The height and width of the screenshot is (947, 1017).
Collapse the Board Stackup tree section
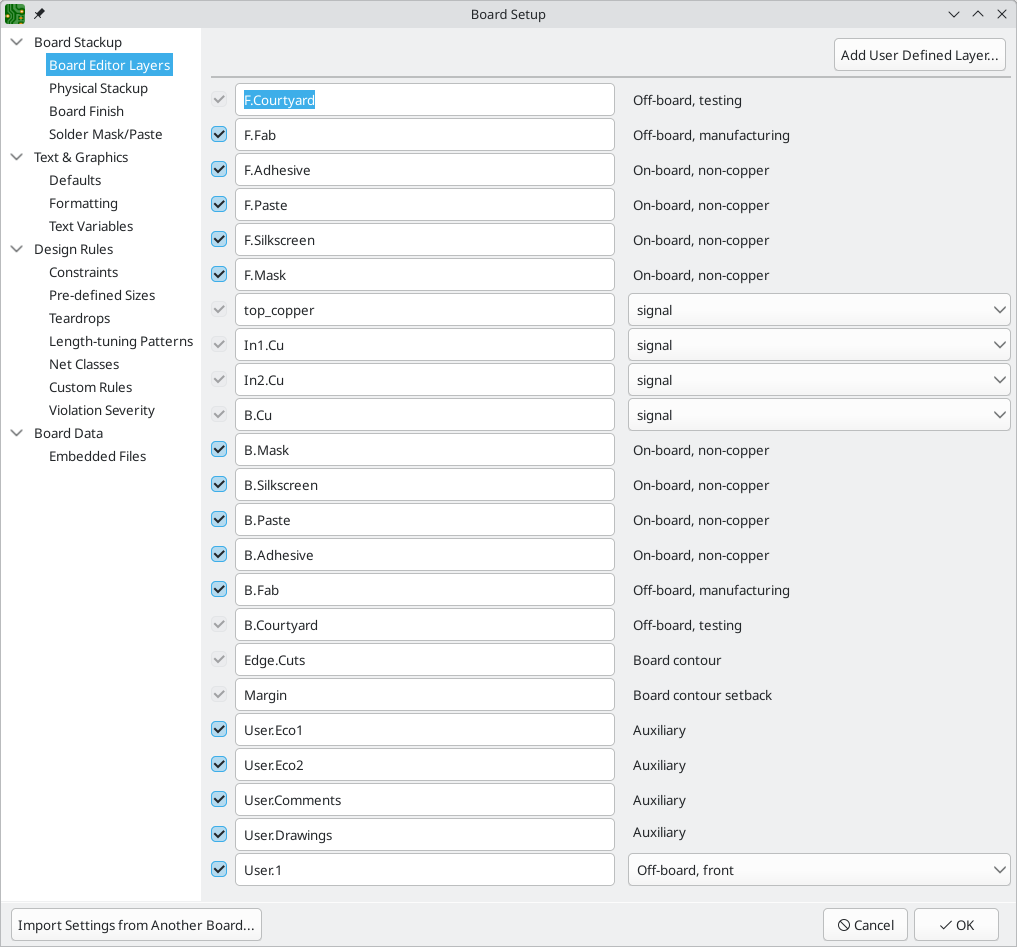click(17, 42)
